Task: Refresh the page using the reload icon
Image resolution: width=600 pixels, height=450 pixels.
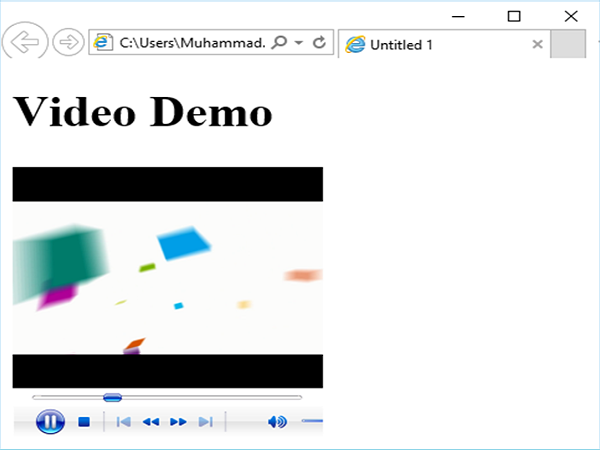Action: click(x=319, y=42)
